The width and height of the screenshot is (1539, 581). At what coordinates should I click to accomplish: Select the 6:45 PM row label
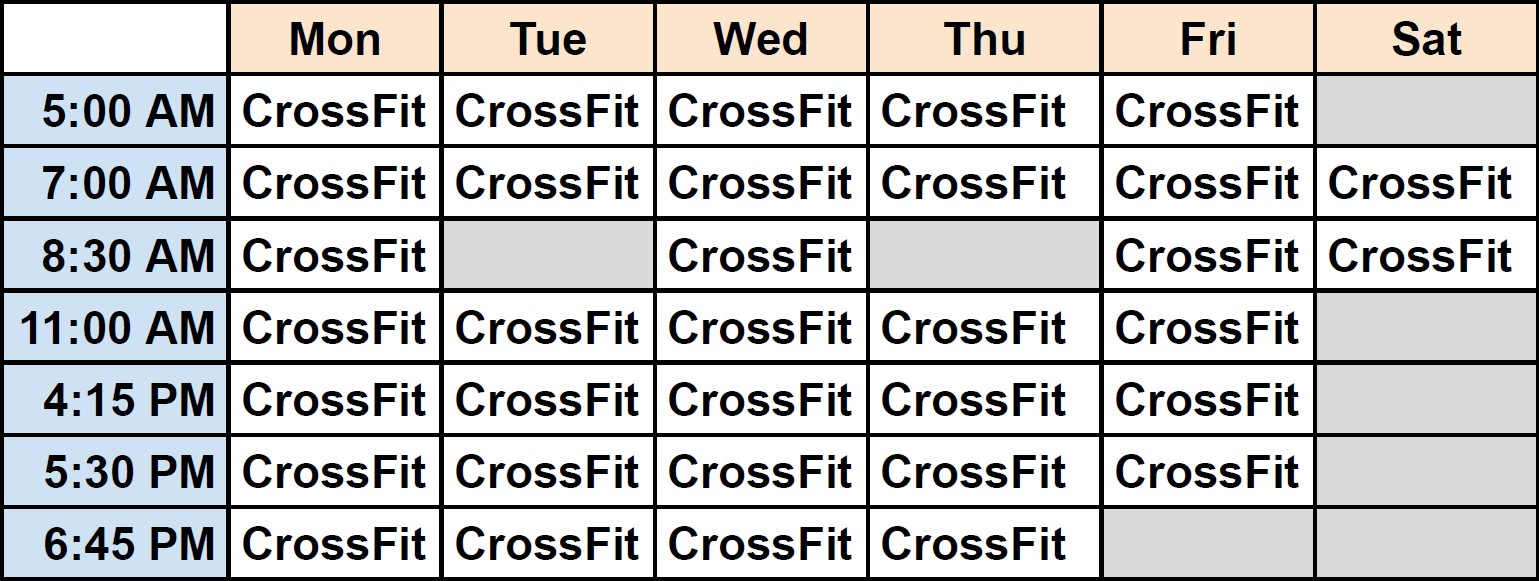point(128,544)
